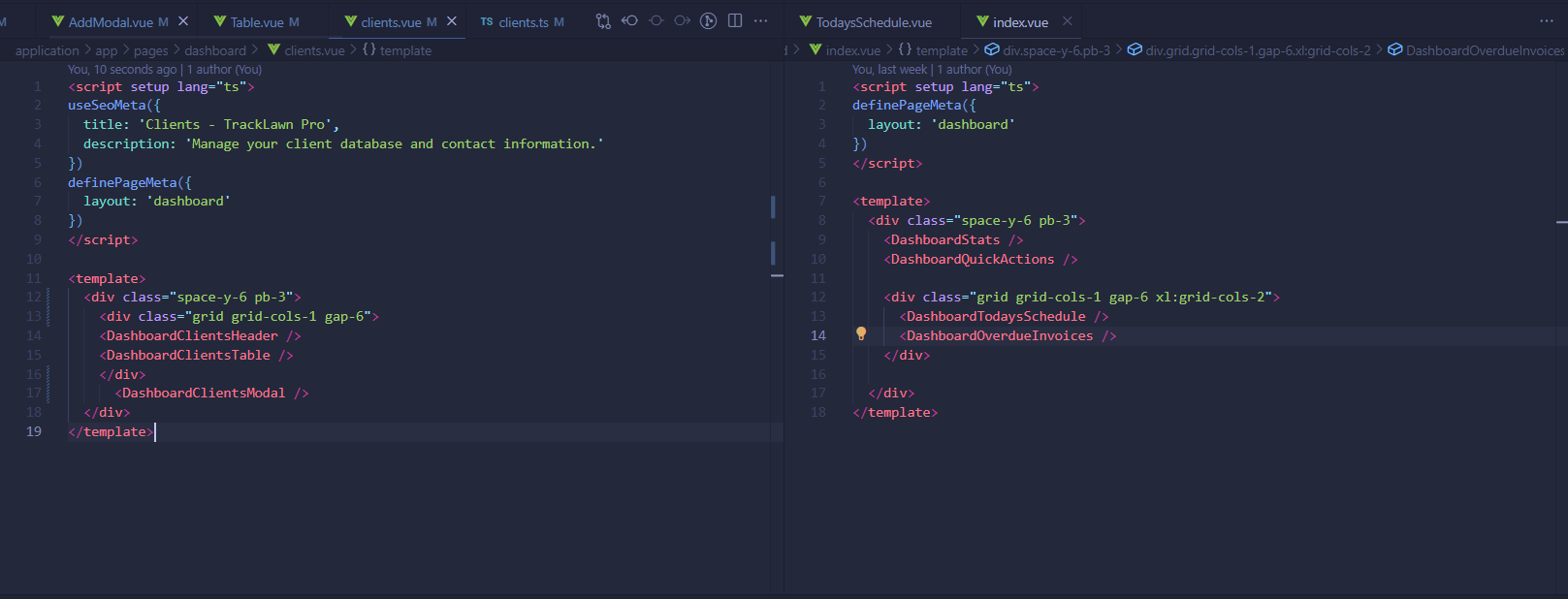Click line number 14 in right editor gutter
Viewport: 1568px width, 599px height.
(x=818, y=335)
